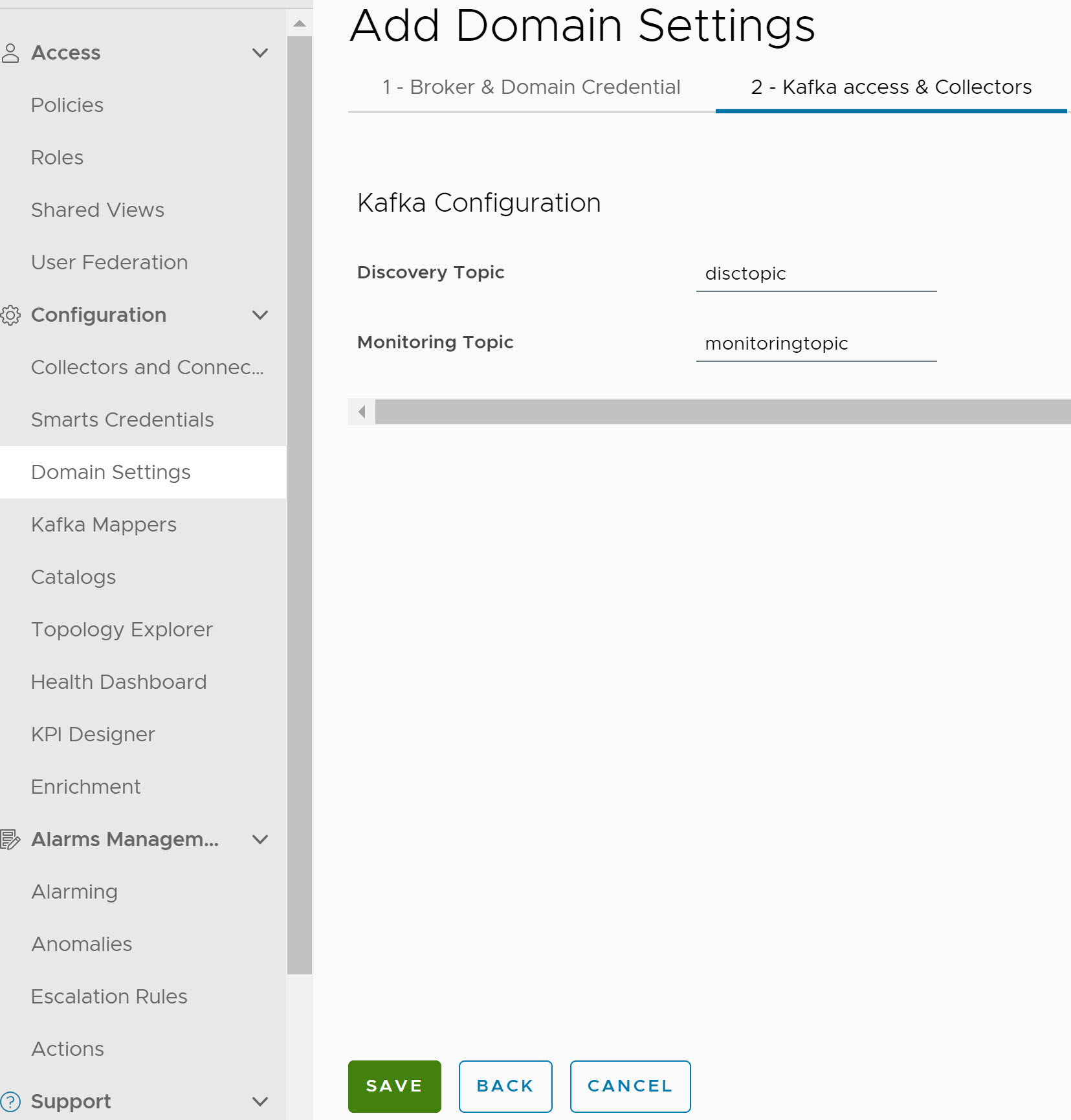Click the horizontal scrollbar thumb

[723, 412]
